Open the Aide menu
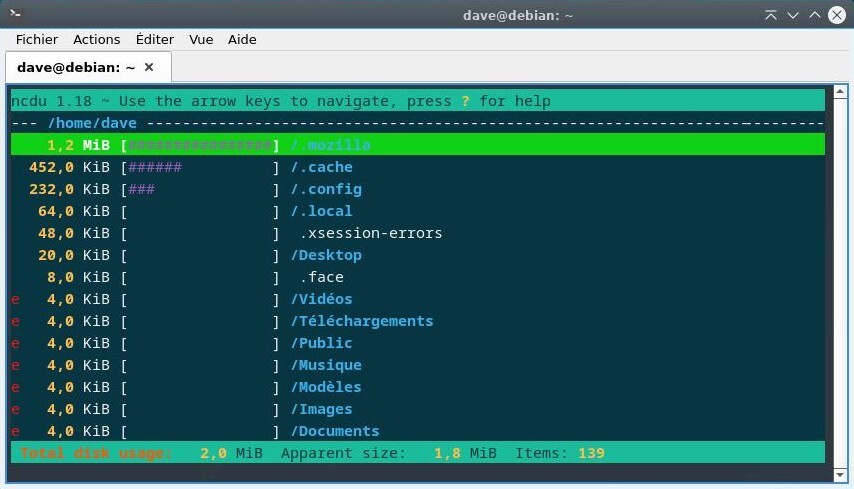Image resolution: width=854 pixels, height=489 pixels. coord(242,39)
